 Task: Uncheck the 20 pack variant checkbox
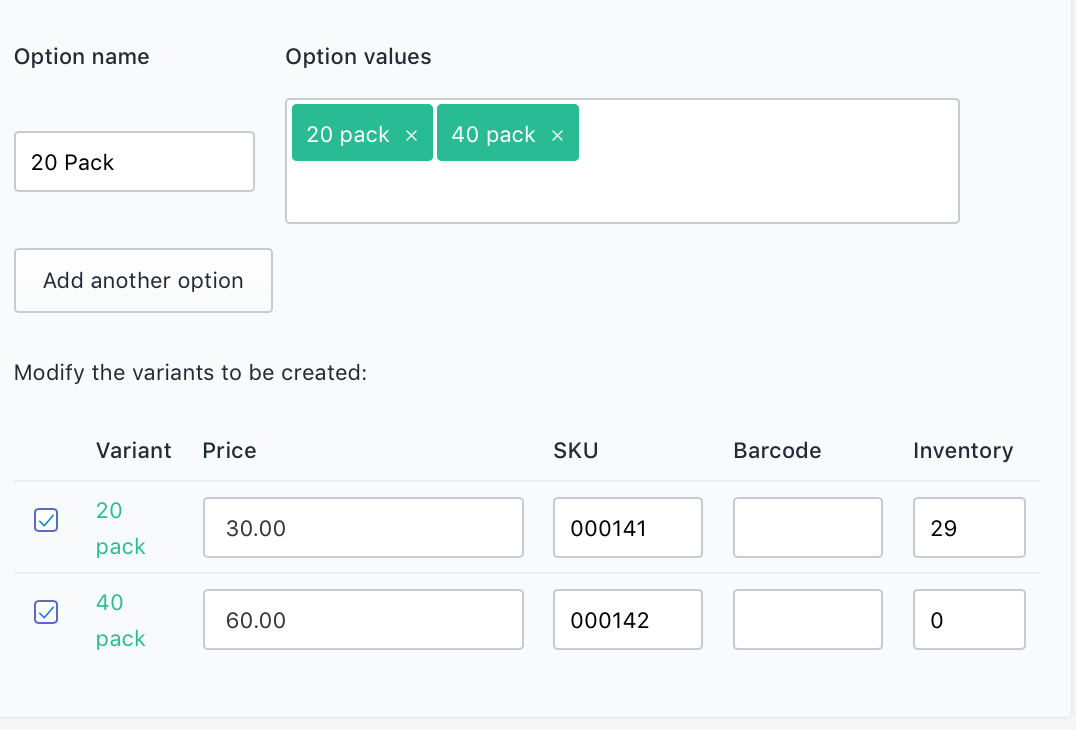46,520
